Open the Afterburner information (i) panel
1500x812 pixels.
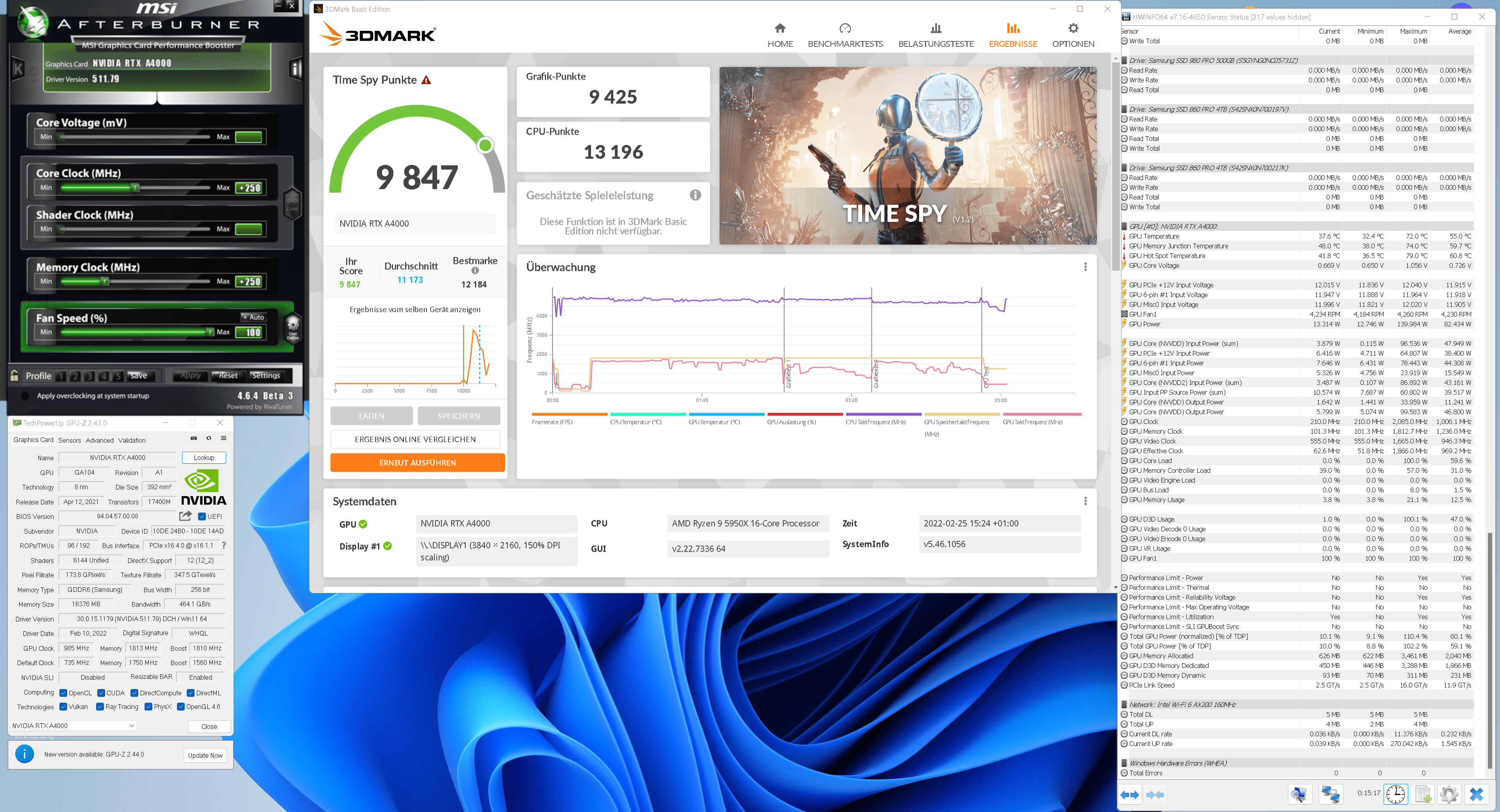point(296,69)
